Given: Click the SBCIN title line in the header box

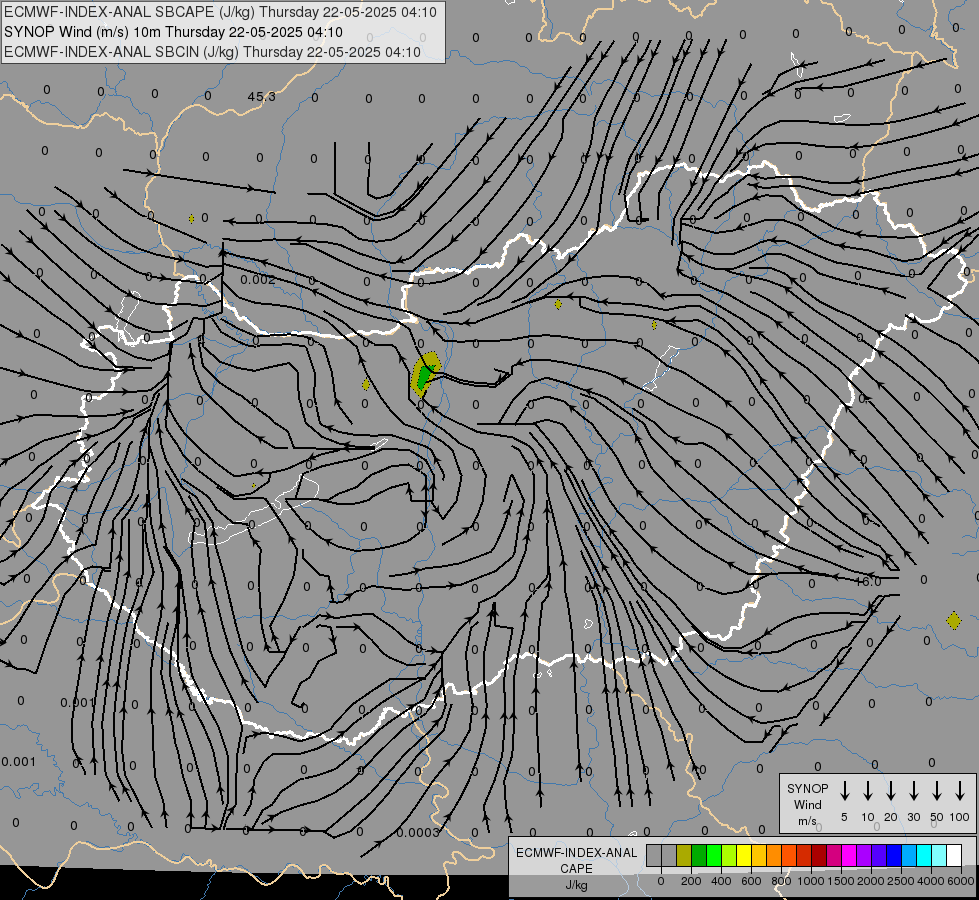Looking at the screenshot, I should pyautogui.click(x=212, y=52).
